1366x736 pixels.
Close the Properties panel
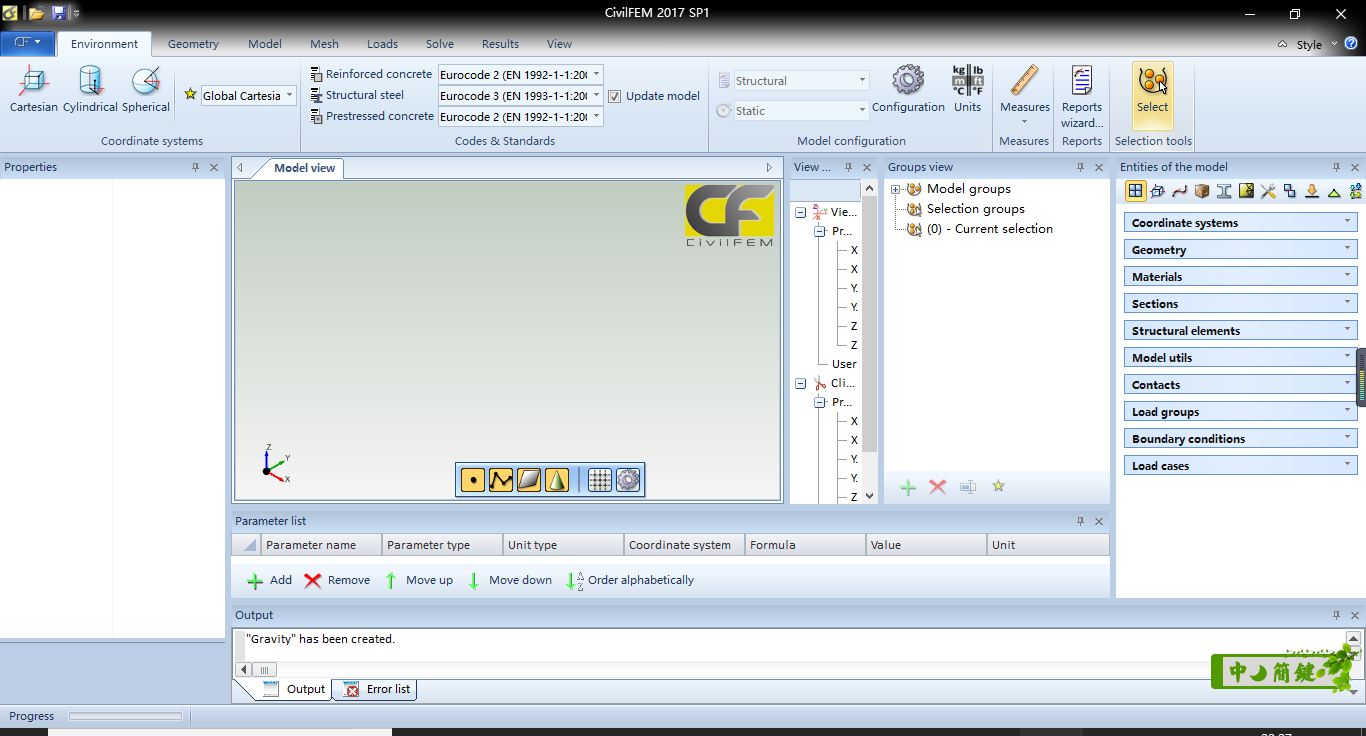click(x=214, y=167)
